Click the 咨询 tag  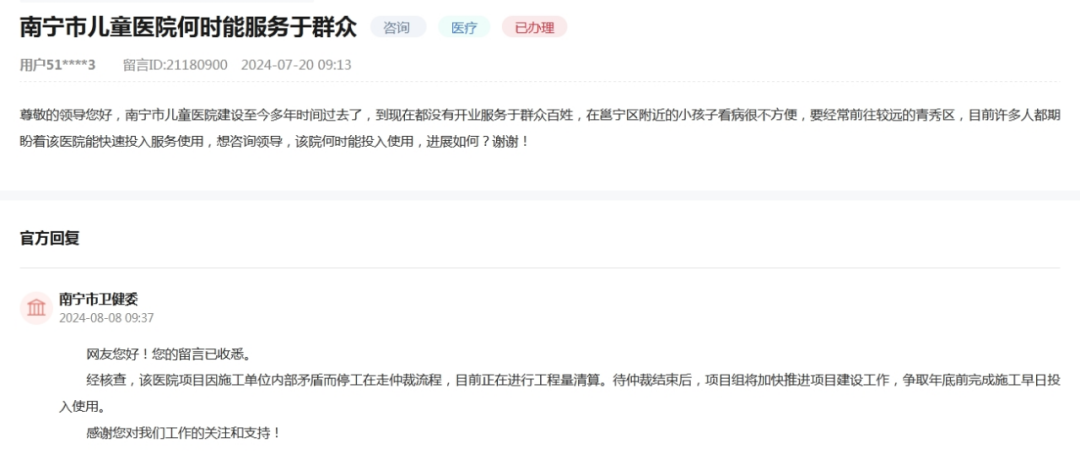pyautogui.click(x=398, y=28)
